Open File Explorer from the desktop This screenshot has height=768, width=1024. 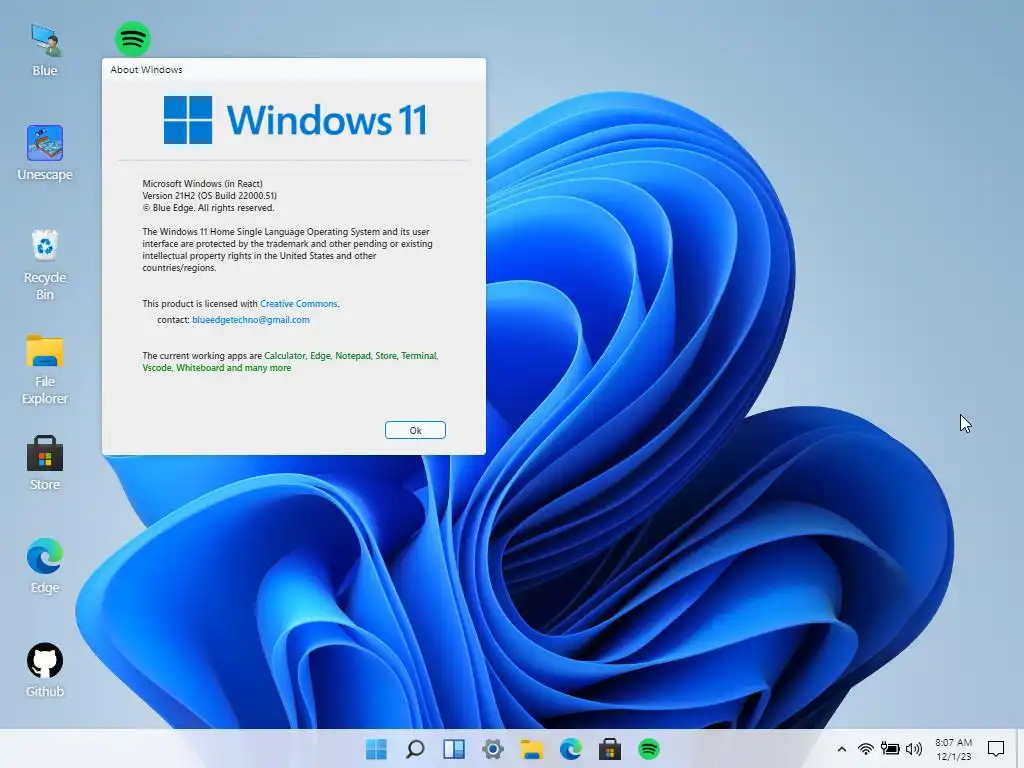44,370
